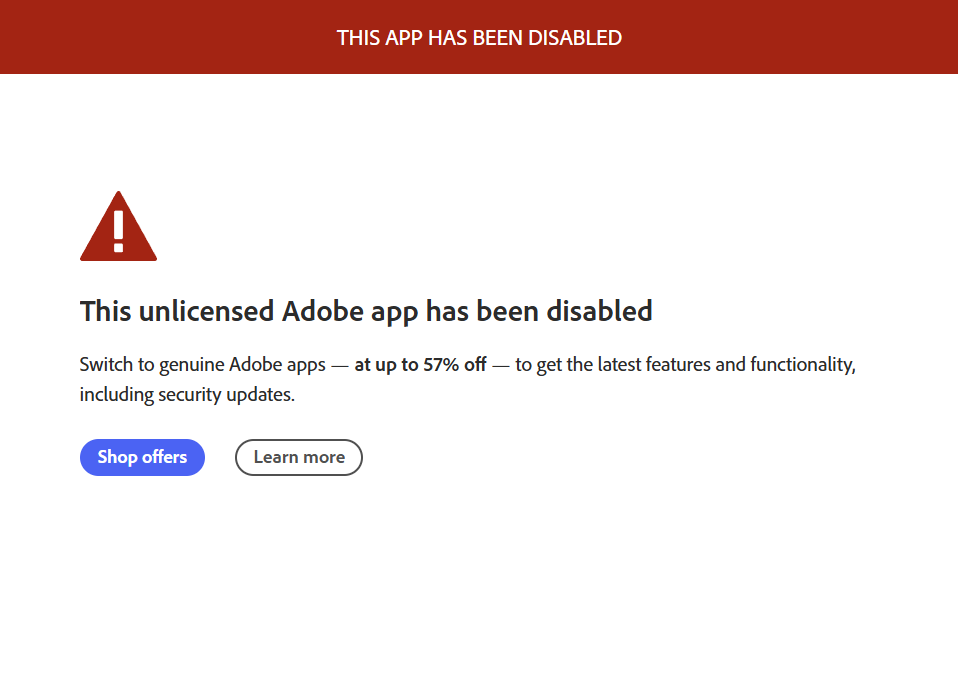
Task: Click the word 'Shop' on the blue button
Action: coord(117,457)
